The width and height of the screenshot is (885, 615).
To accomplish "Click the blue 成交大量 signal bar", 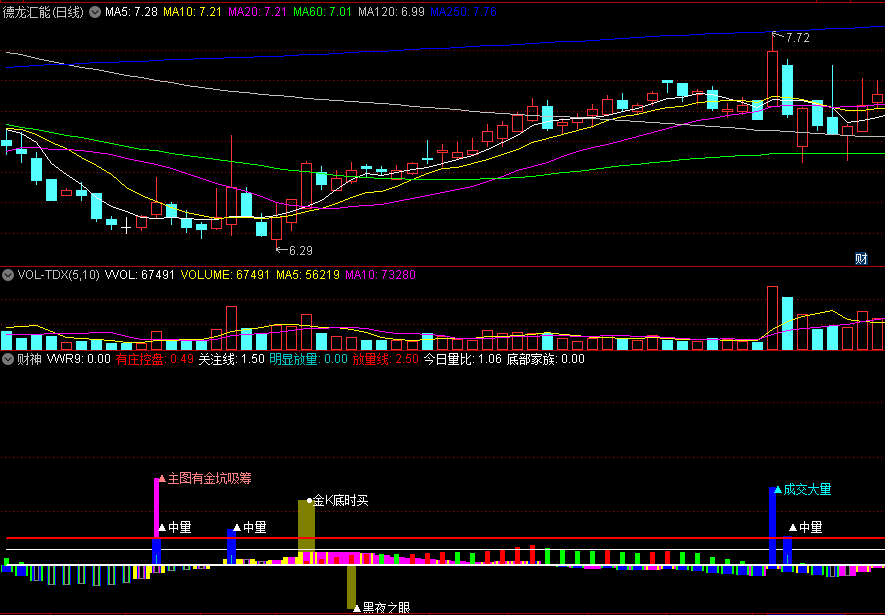I will pyautogui.click(x=773, y=526).
